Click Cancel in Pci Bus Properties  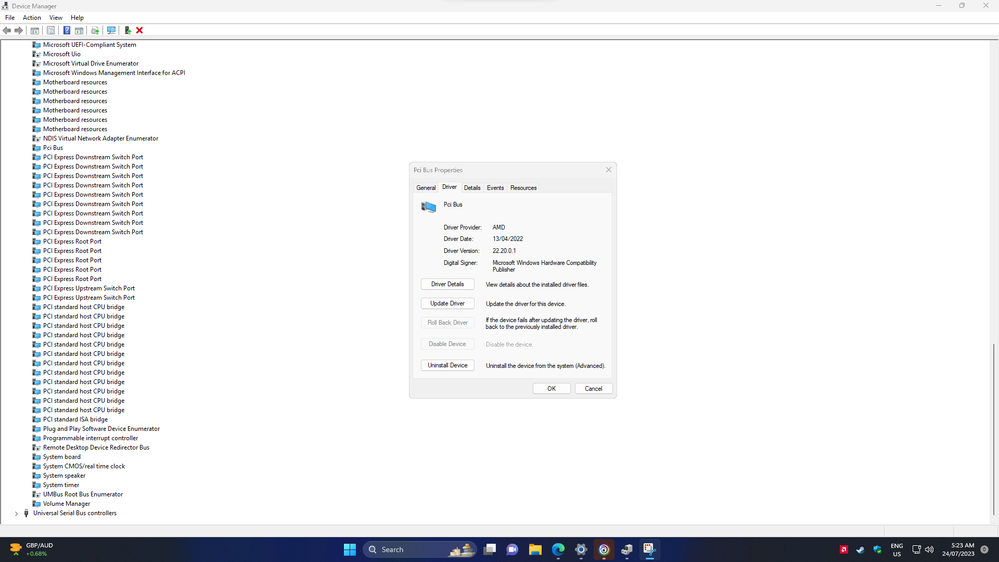(x=593, y=389)
